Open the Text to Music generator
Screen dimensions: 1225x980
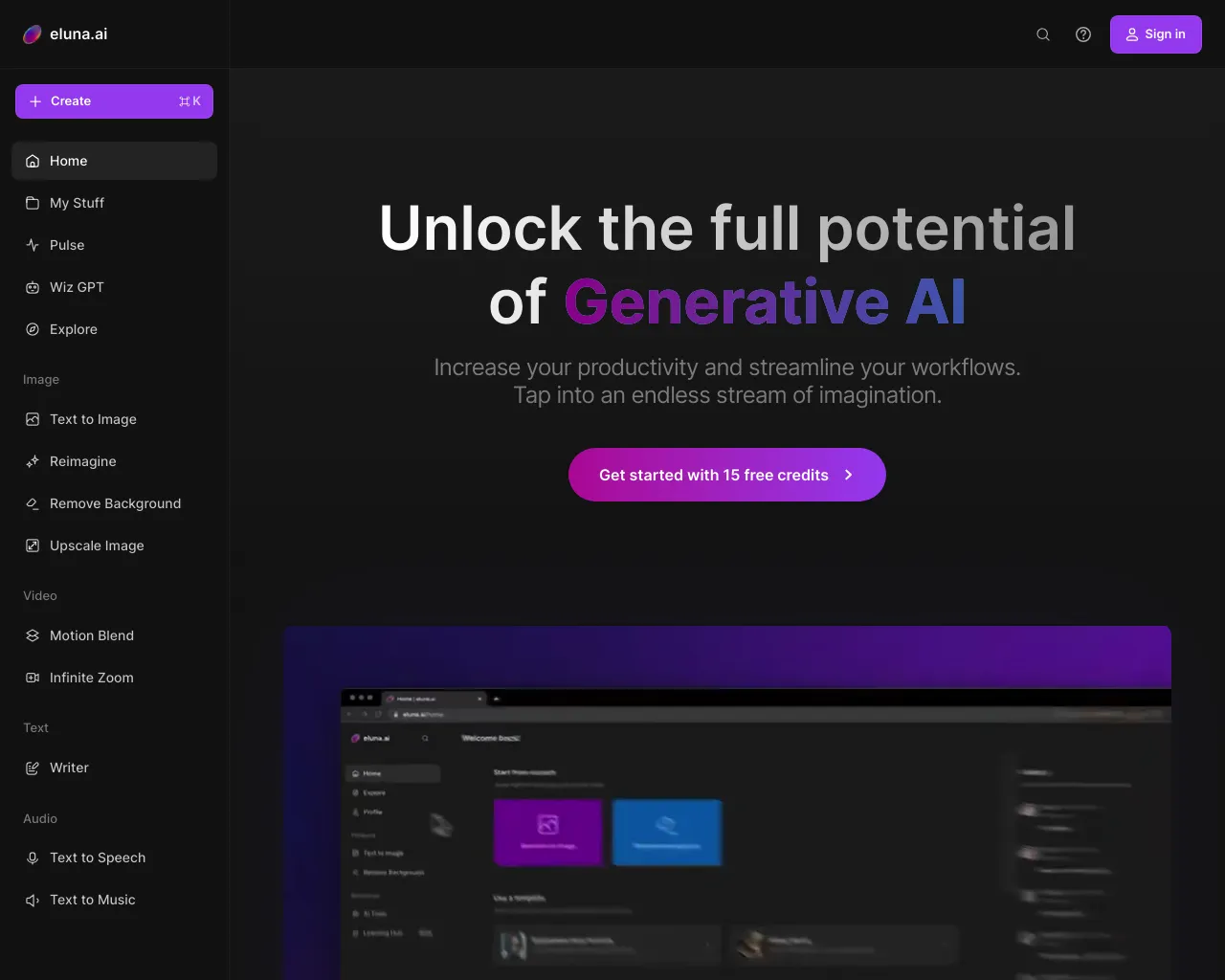tap(92, 900)
